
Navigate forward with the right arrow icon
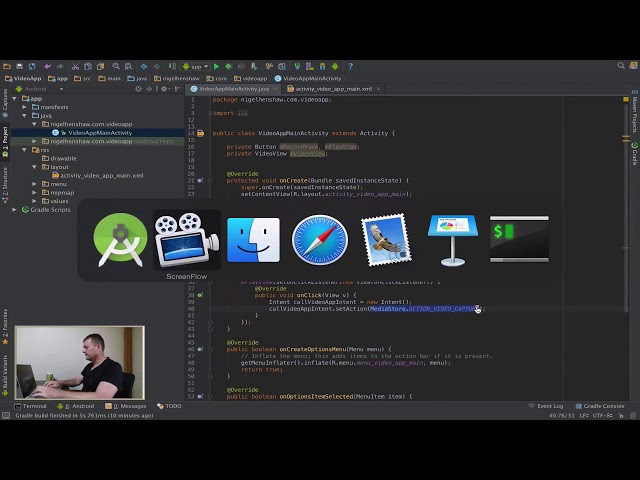156,66
